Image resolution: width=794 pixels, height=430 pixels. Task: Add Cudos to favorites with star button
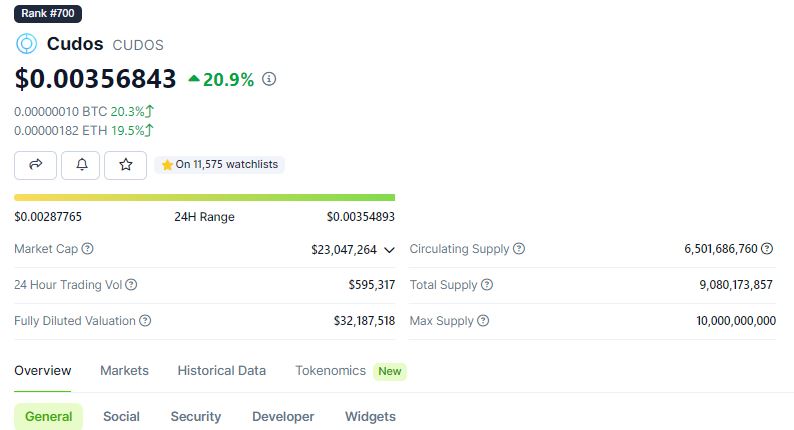point(126,165)
